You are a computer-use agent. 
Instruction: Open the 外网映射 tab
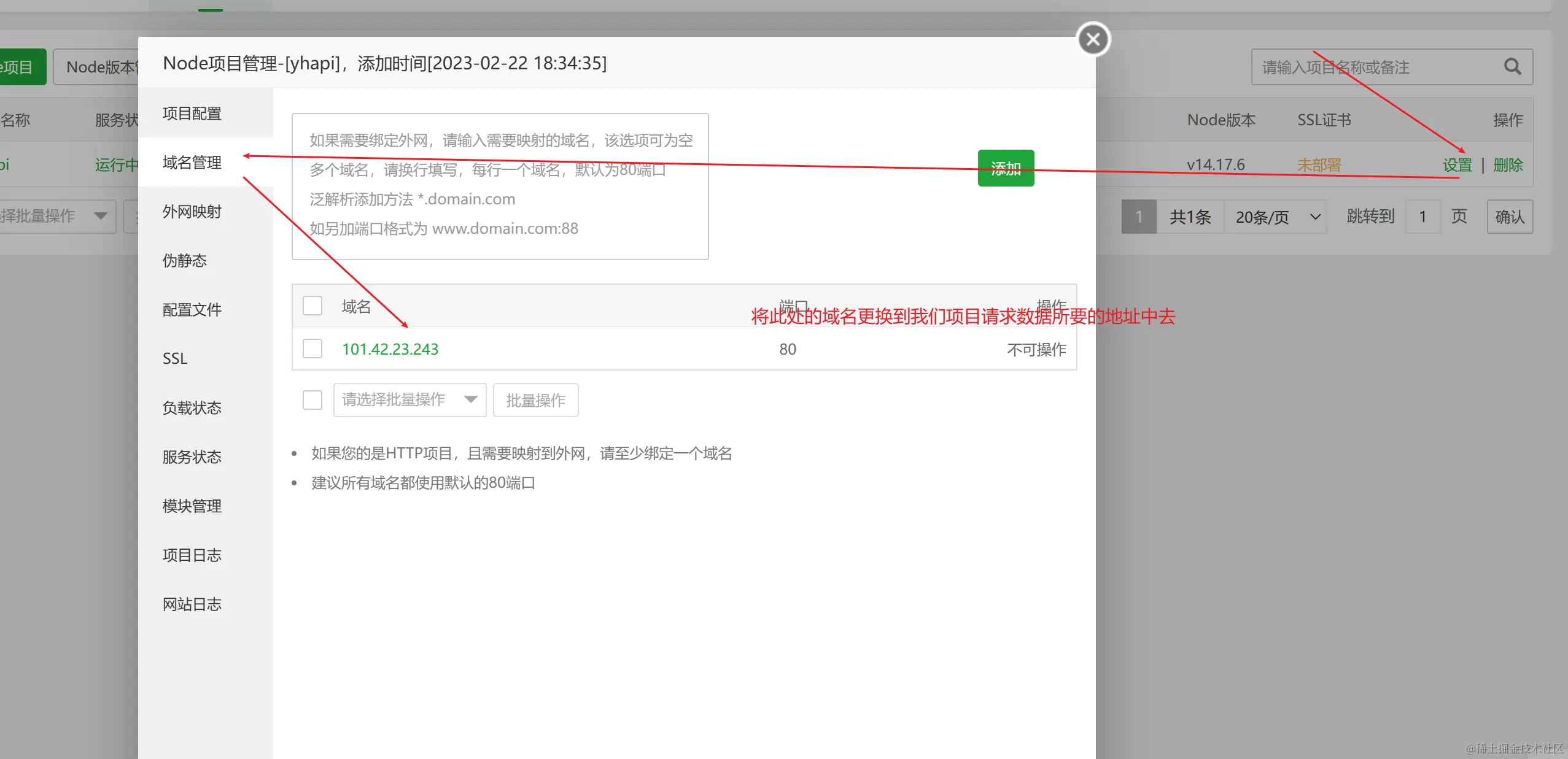(x=192, y=212)
